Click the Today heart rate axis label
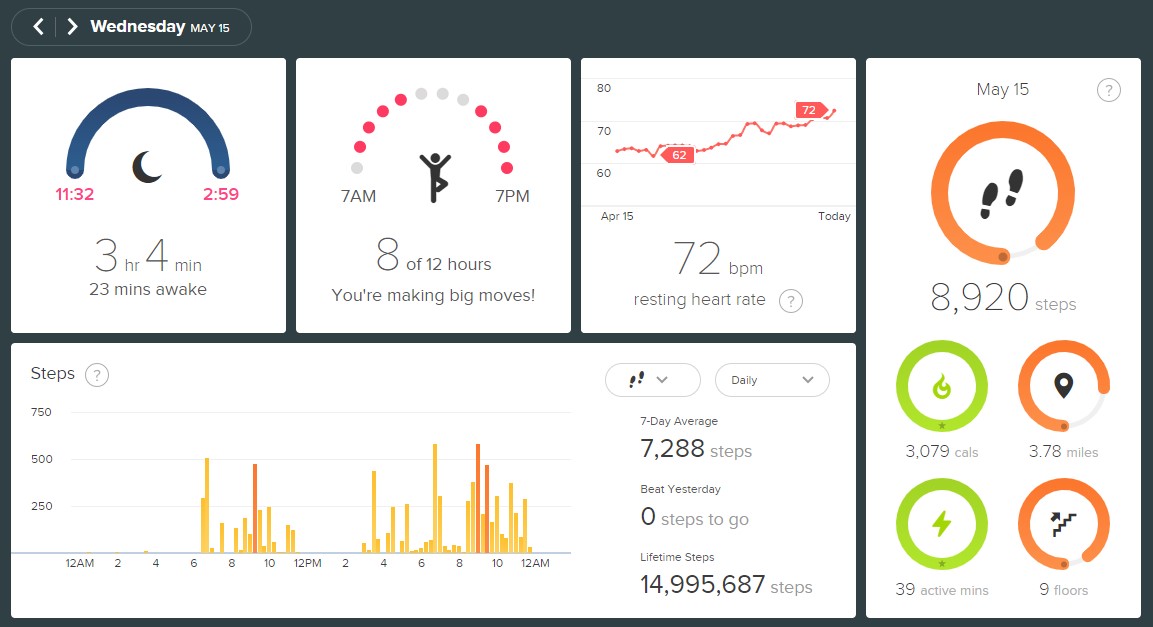This screenshot has height=627, width=1153. (834, 216)
